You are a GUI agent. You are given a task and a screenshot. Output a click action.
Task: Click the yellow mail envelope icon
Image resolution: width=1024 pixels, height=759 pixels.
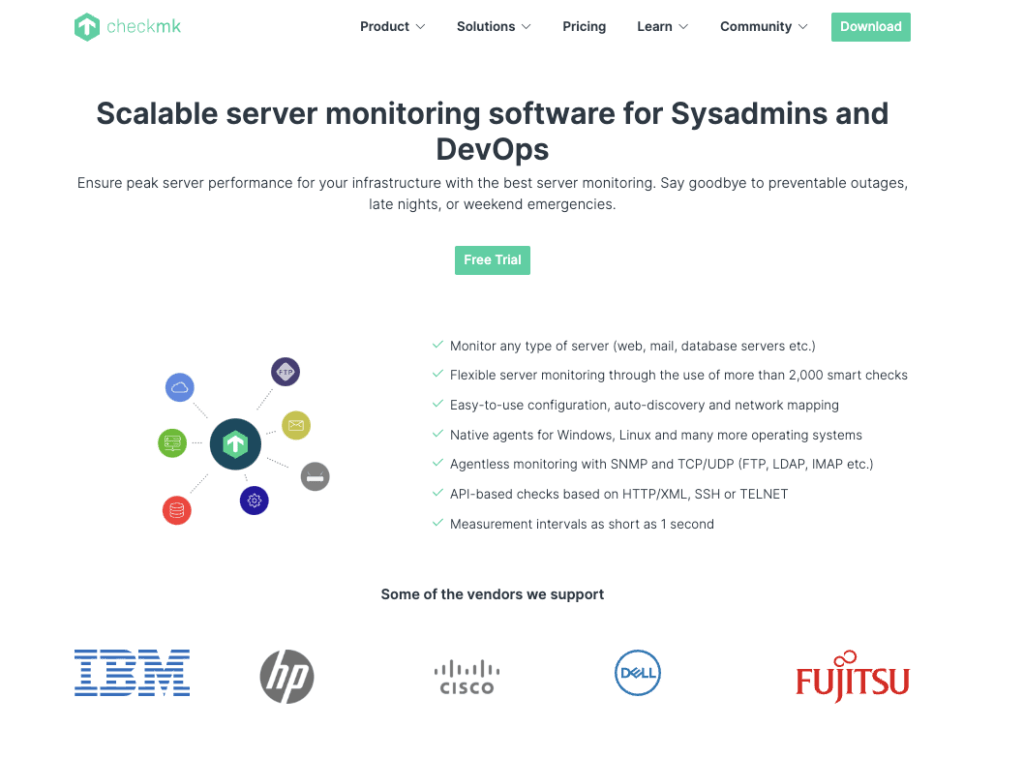point(296,425)
